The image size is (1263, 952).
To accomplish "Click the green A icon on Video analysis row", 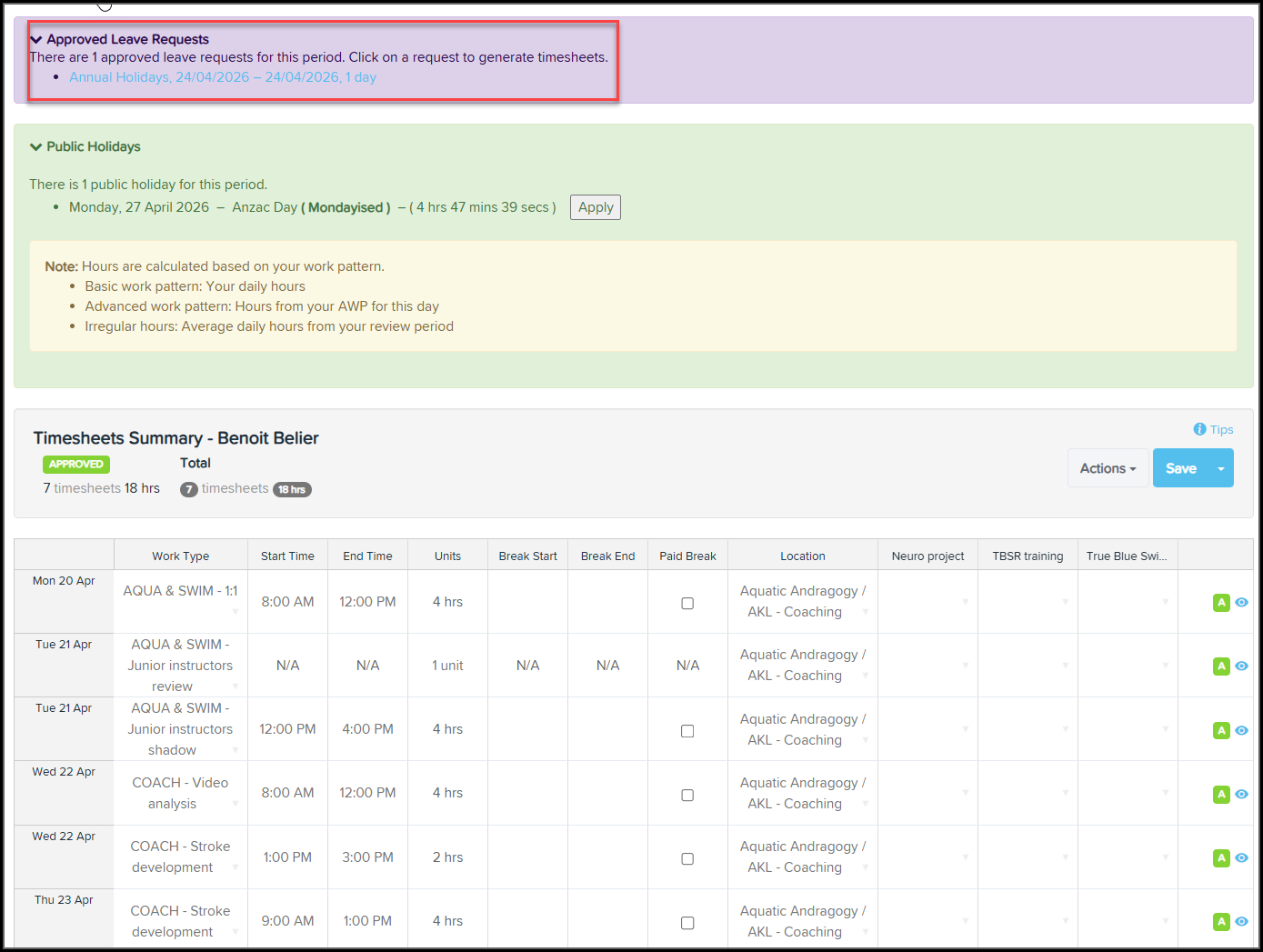I will pyautogui.click(x=1221, y=794).
